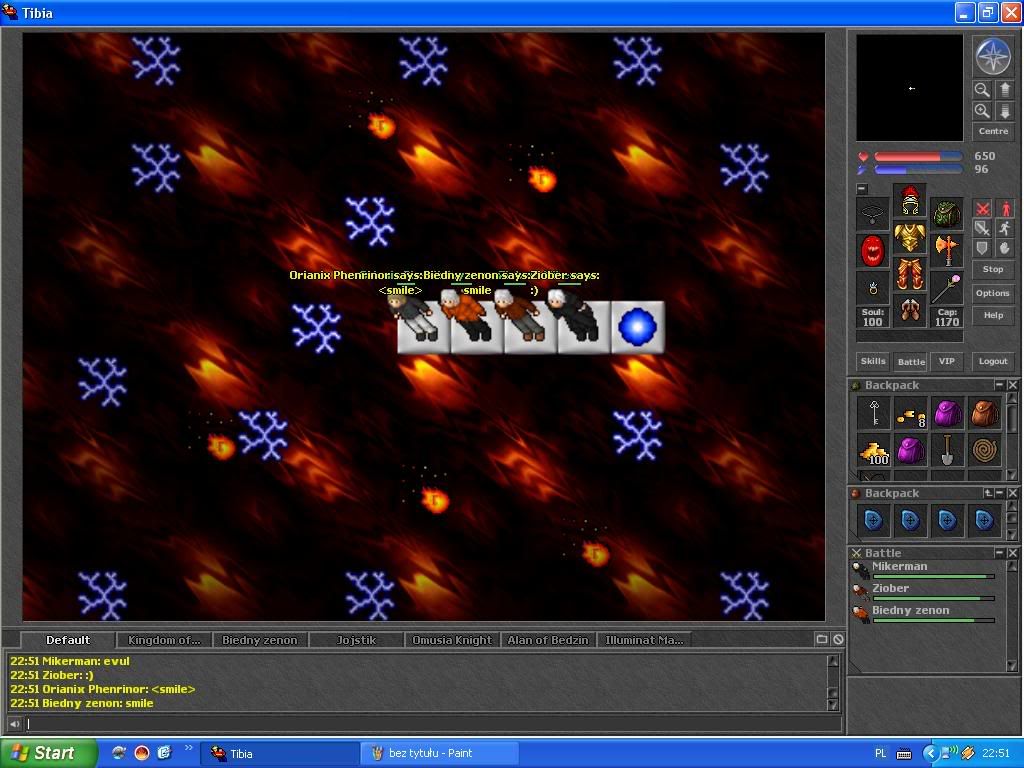Select the amulet necklace slot
1024x768 pixels.
pos(872,214)
